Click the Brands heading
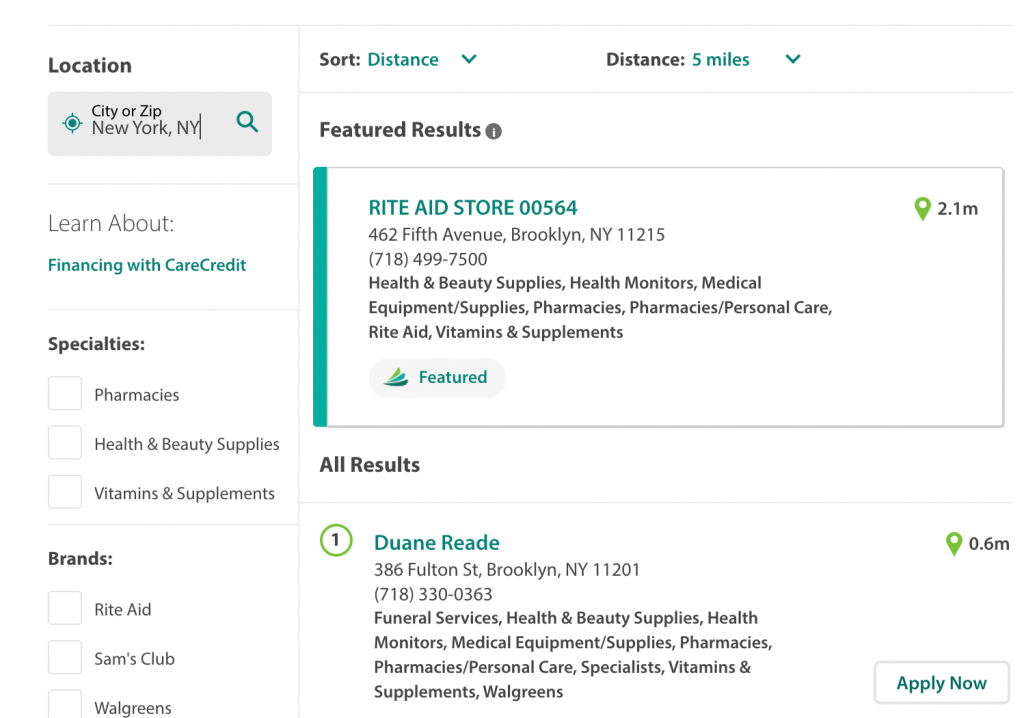Viewport: 1024px width, 718px height. (80, 559)
